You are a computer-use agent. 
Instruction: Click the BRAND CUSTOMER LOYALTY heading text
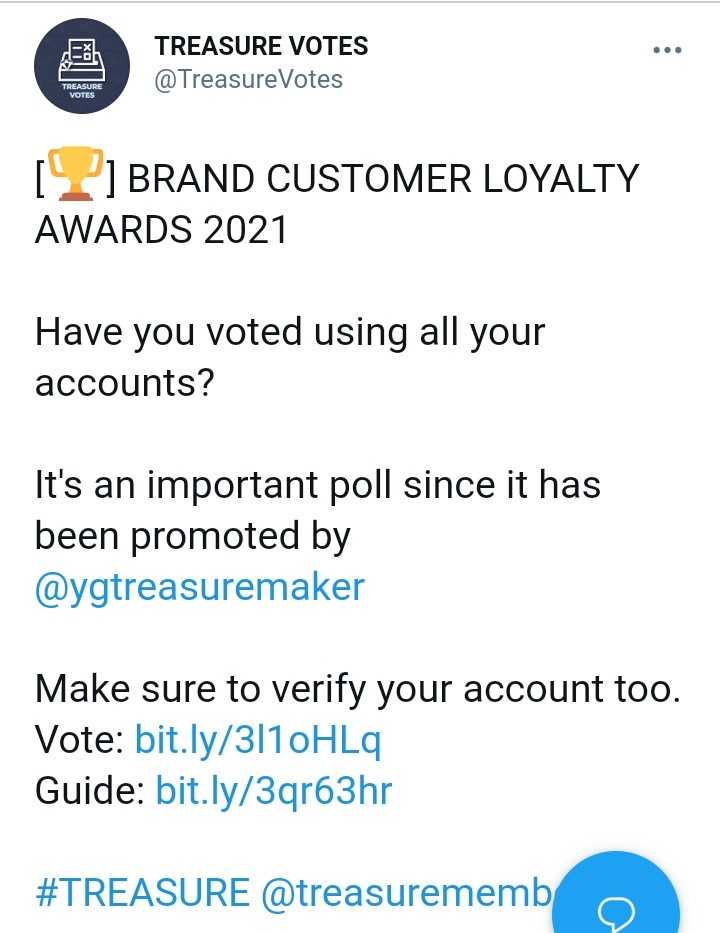[383, 180]
